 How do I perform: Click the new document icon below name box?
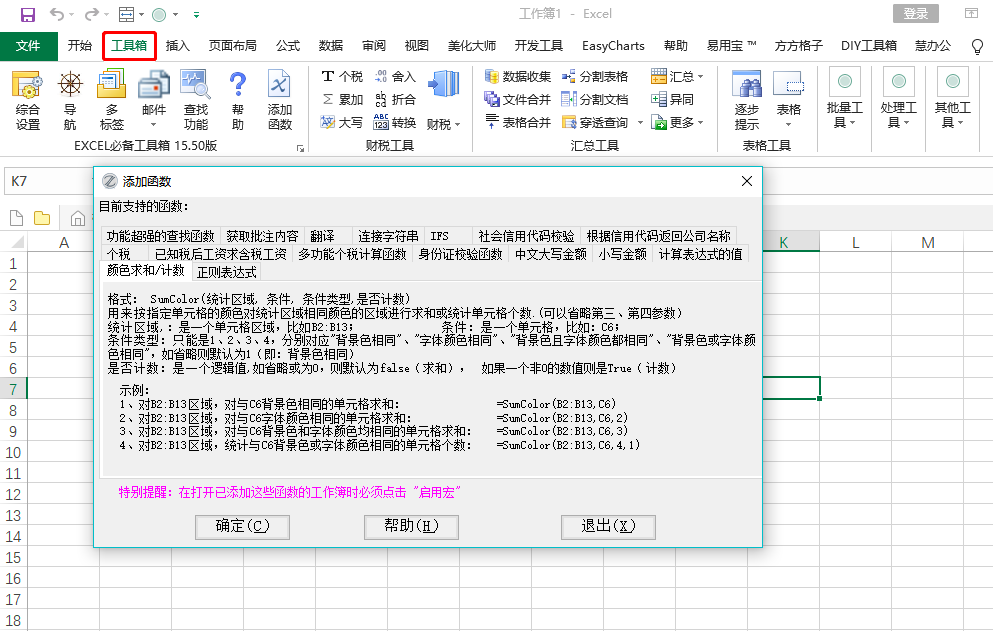coord(16,219)
